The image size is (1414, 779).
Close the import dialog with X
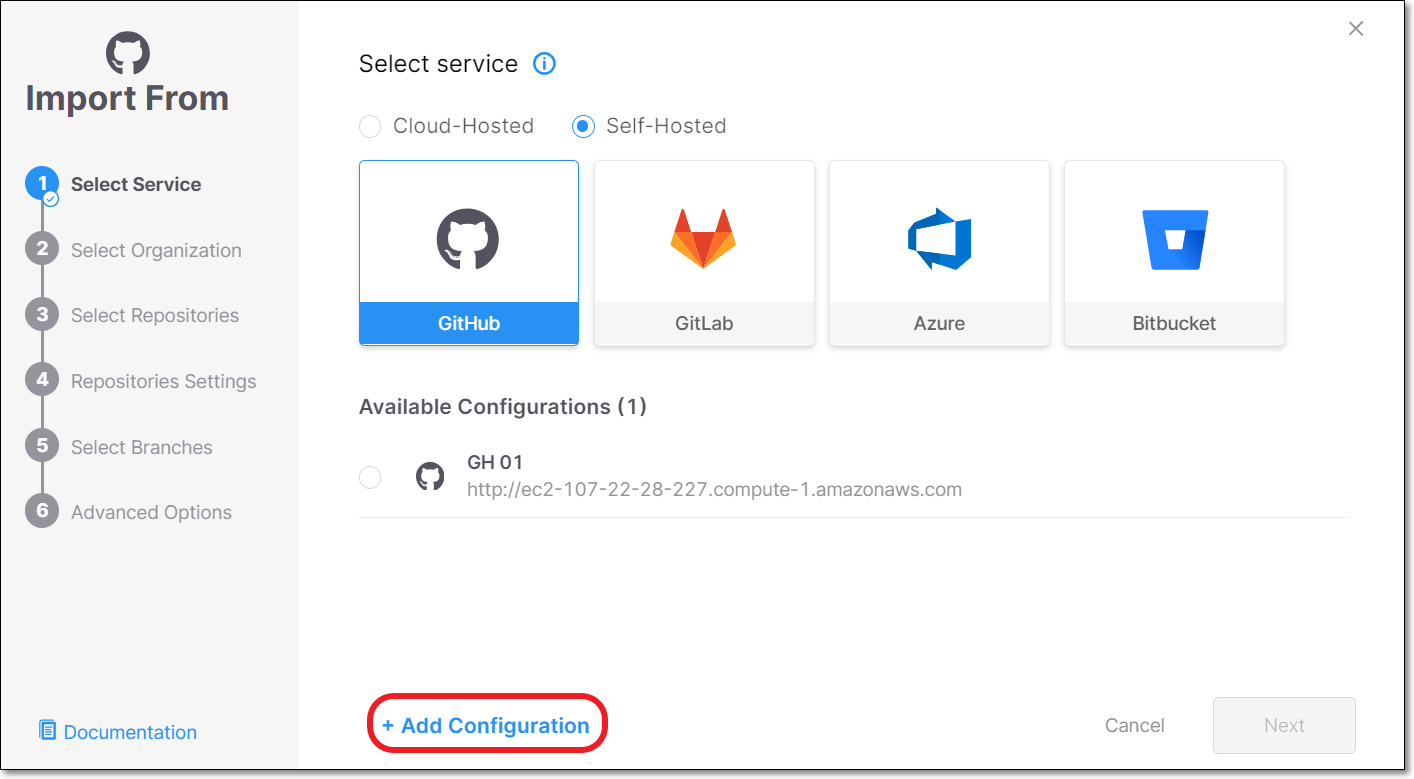point(1356,29)
